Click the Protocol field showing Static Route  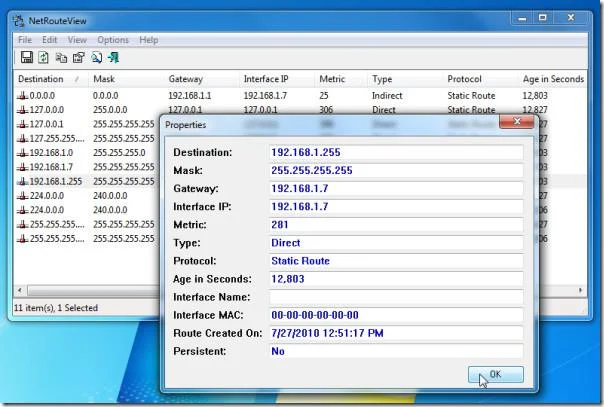396,261
